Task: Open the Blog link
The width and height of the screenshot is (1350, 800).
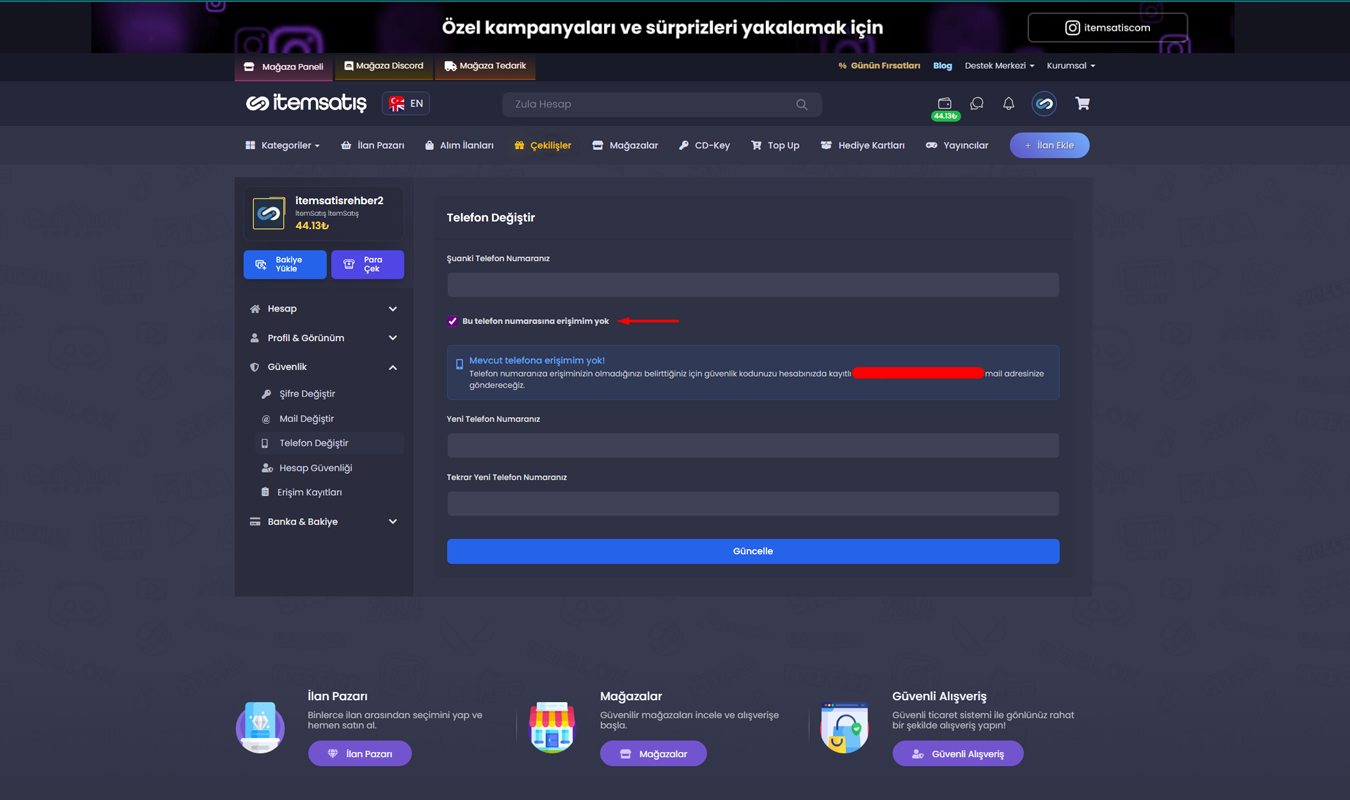Action: coord(942,66)
